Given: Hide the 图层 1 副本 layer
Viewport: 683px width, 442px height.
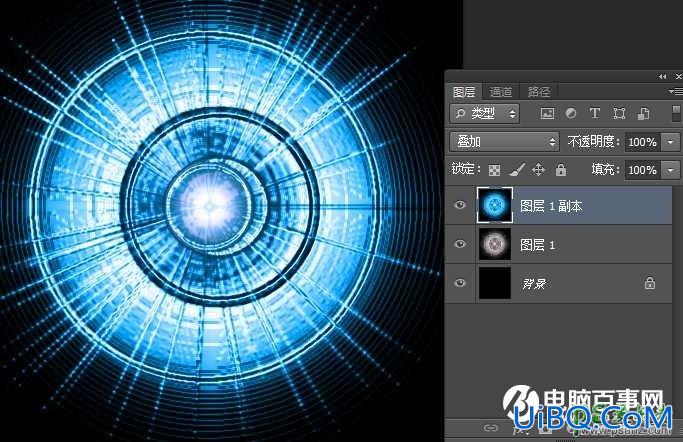Looking at the screenshot, I should (460, 205).
